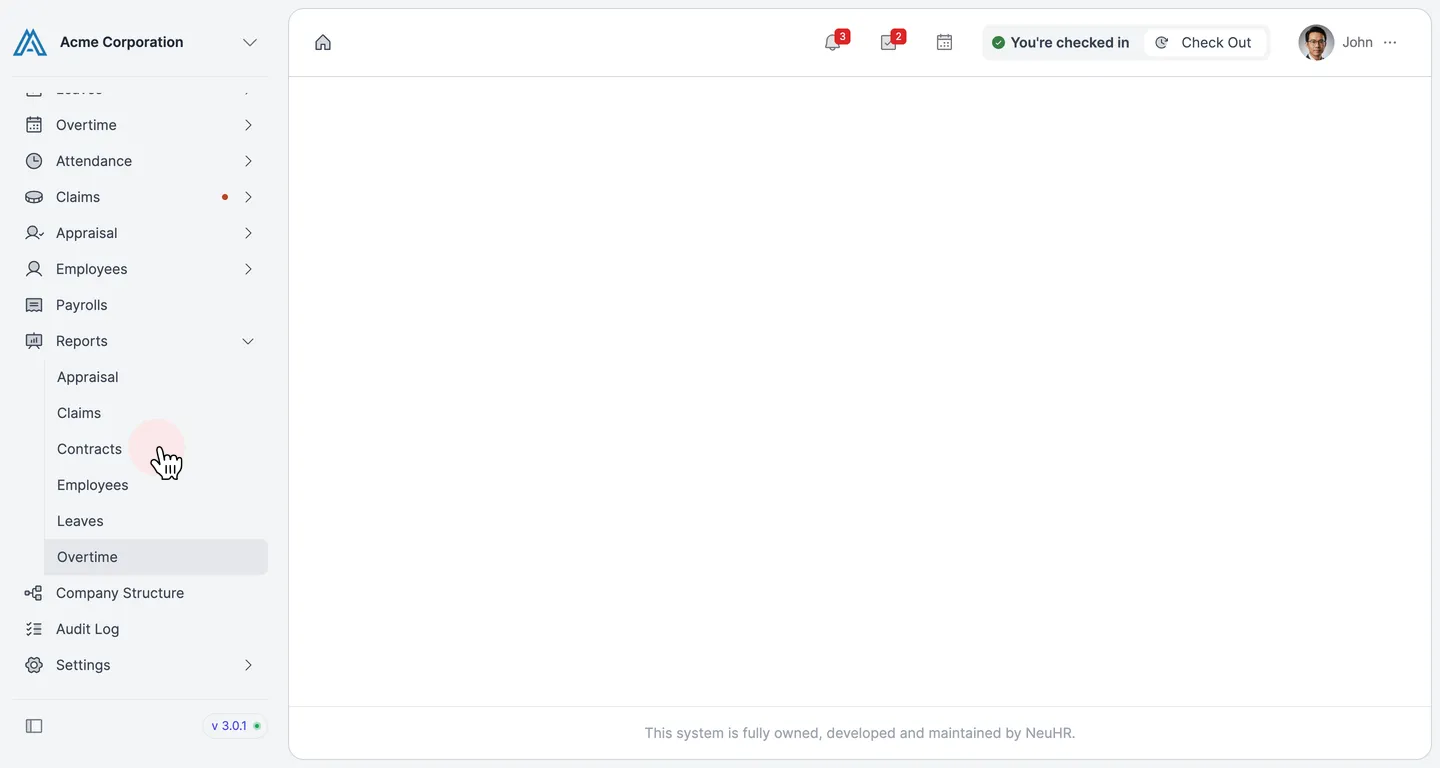The image size is (1440, 768).
Task: Click the Employees person icon in sidebar
Action: [x=34, y=269]
